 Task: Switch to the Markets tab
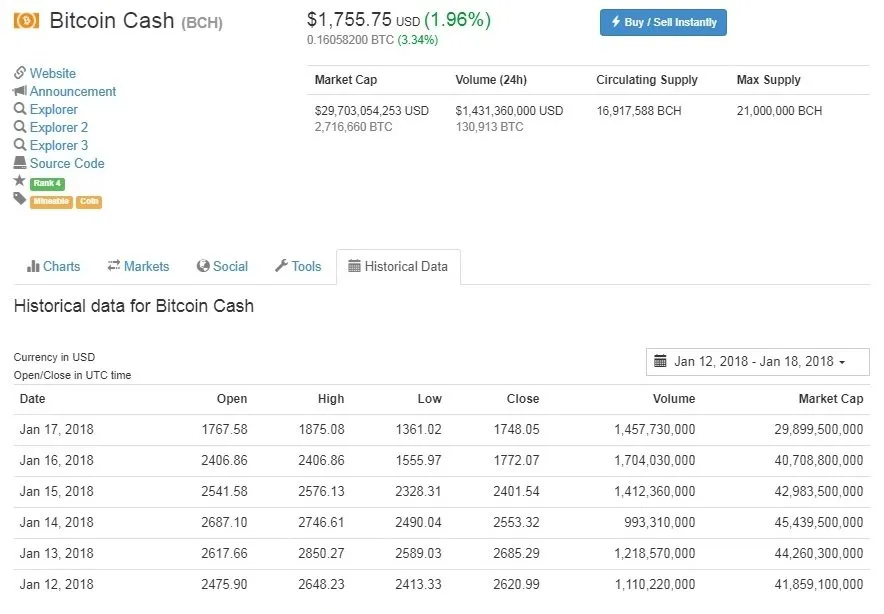pyautogui.click(x=138, y=266)
